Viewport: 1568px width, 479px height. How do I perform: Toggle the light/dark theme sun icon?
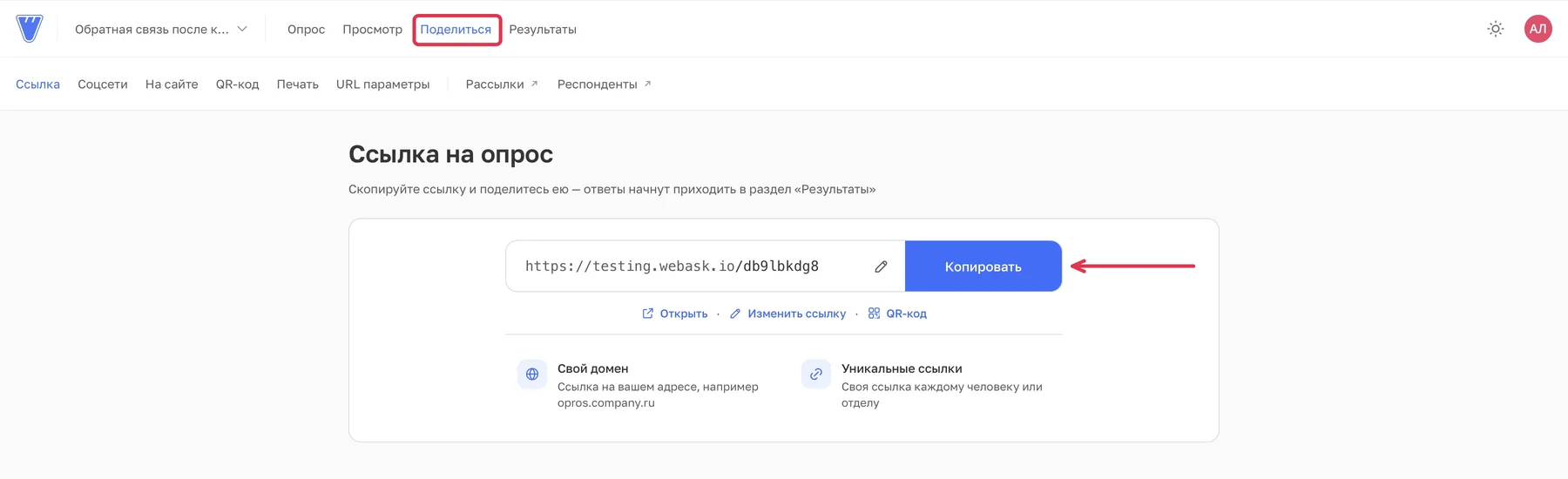(1496, 29)
